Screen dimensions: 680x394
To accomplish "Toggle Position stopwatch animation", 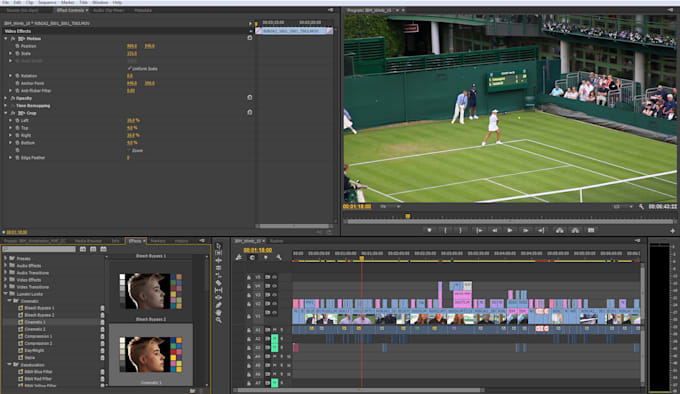I will tap(17, 46).
